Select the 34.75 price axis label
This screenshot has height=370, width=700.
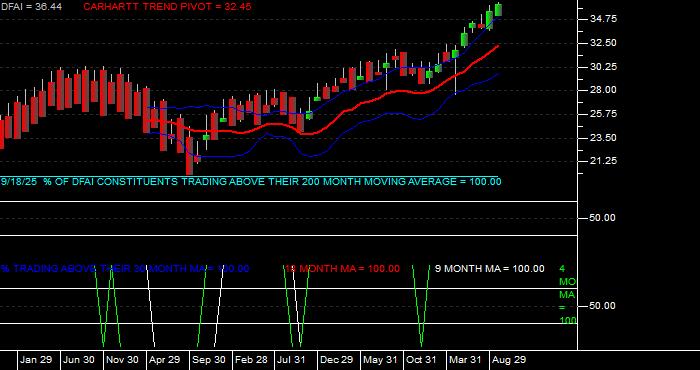pyautogui.click(x=603, y=19)
